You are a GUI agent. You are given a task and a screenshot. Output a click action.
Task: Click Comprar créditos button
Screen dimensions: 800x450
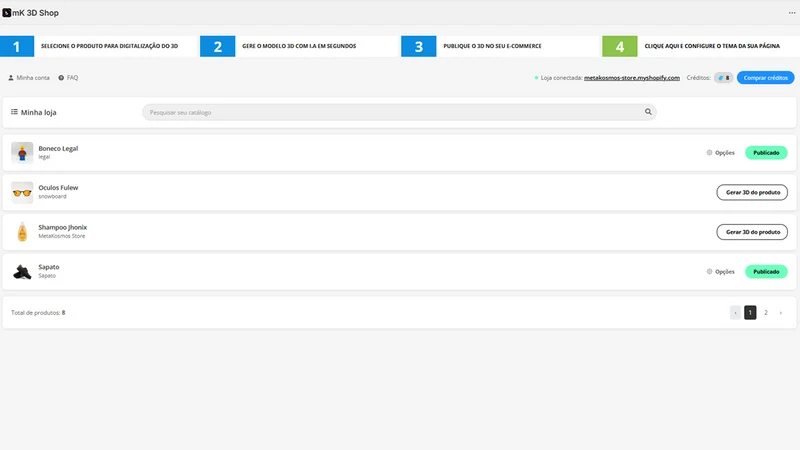click(765, 78)
